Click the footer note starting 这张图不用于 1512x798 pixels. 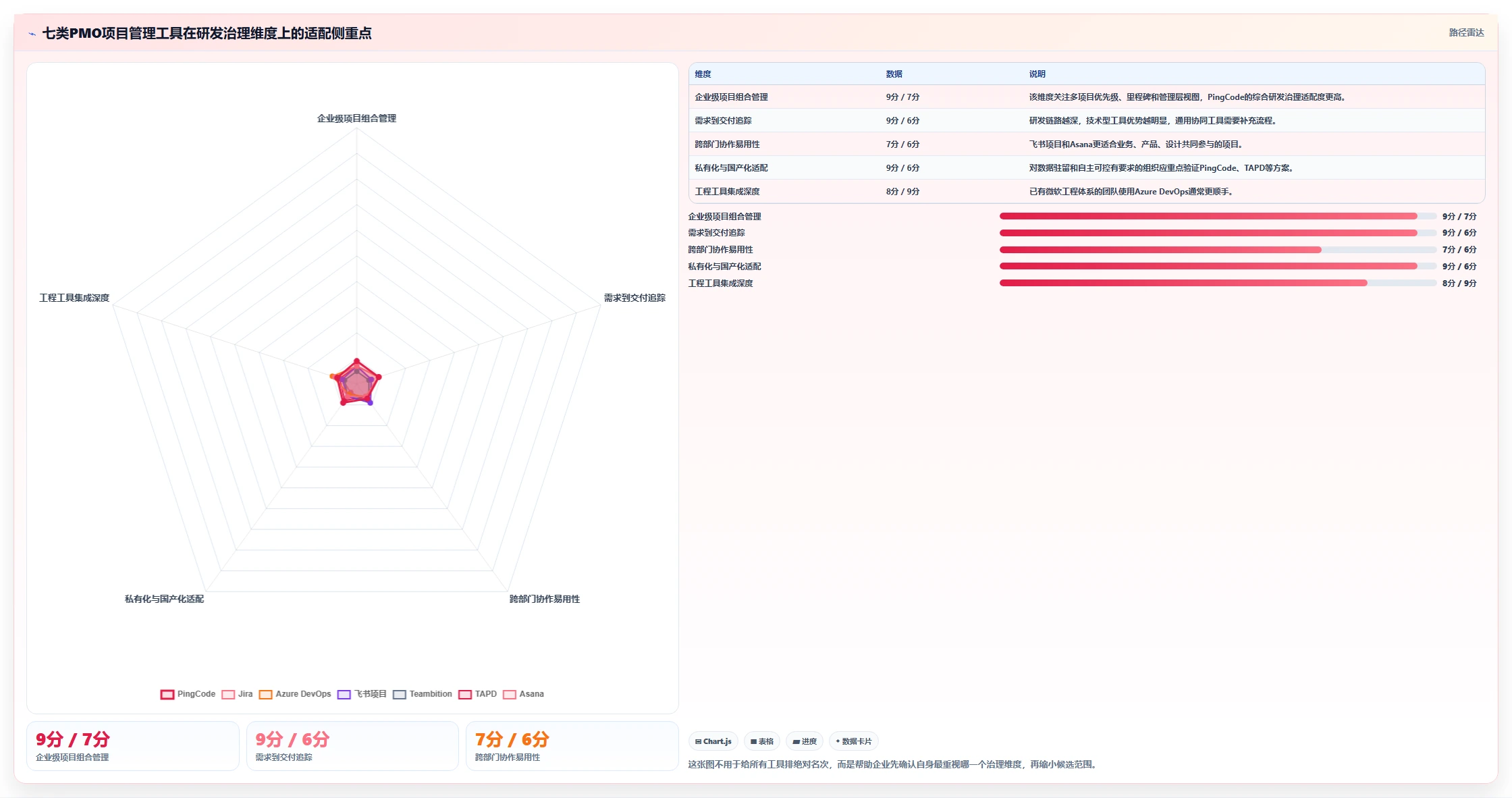coord(894,765)
